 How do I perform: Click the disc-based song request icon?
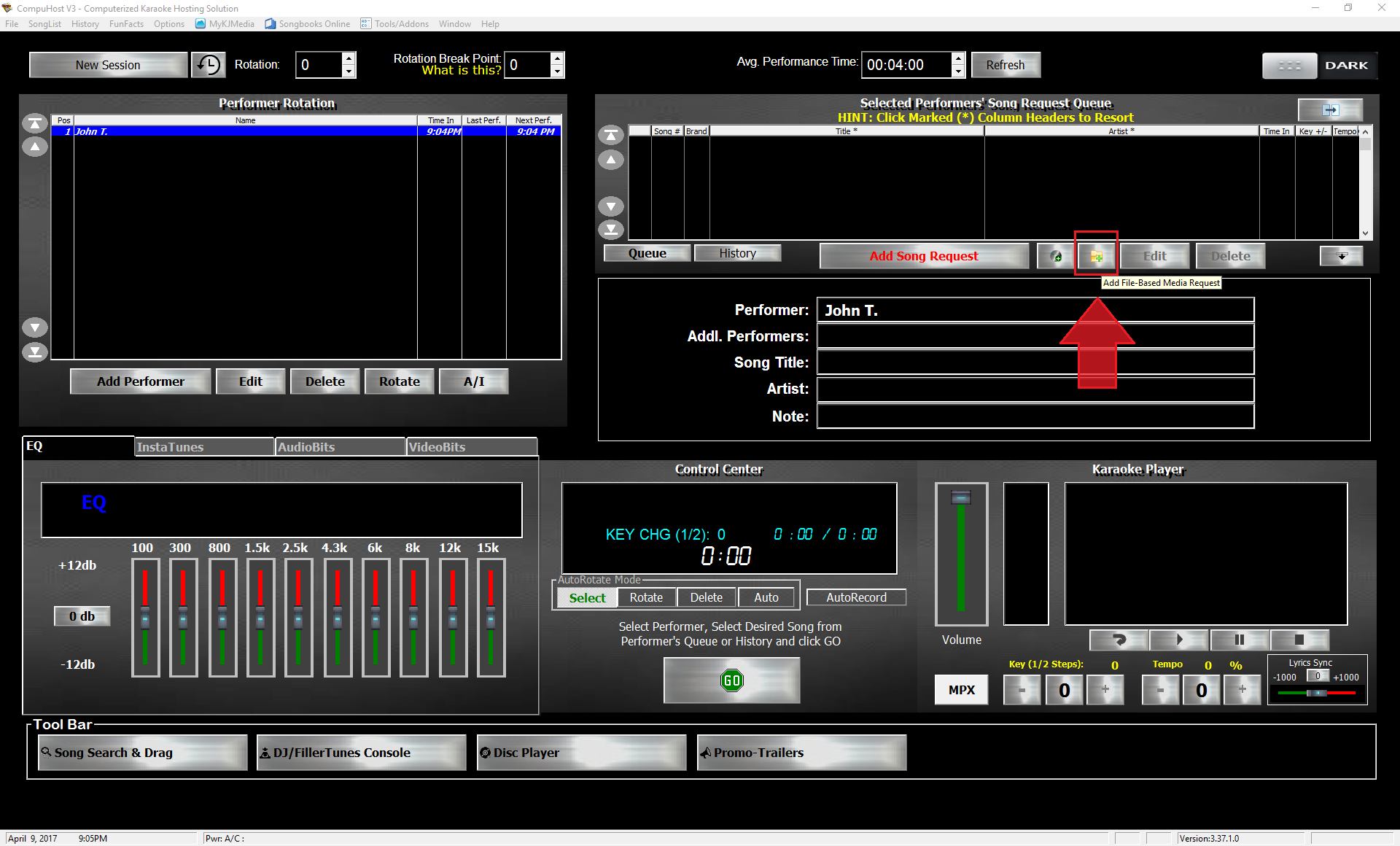coord(1055,256)
